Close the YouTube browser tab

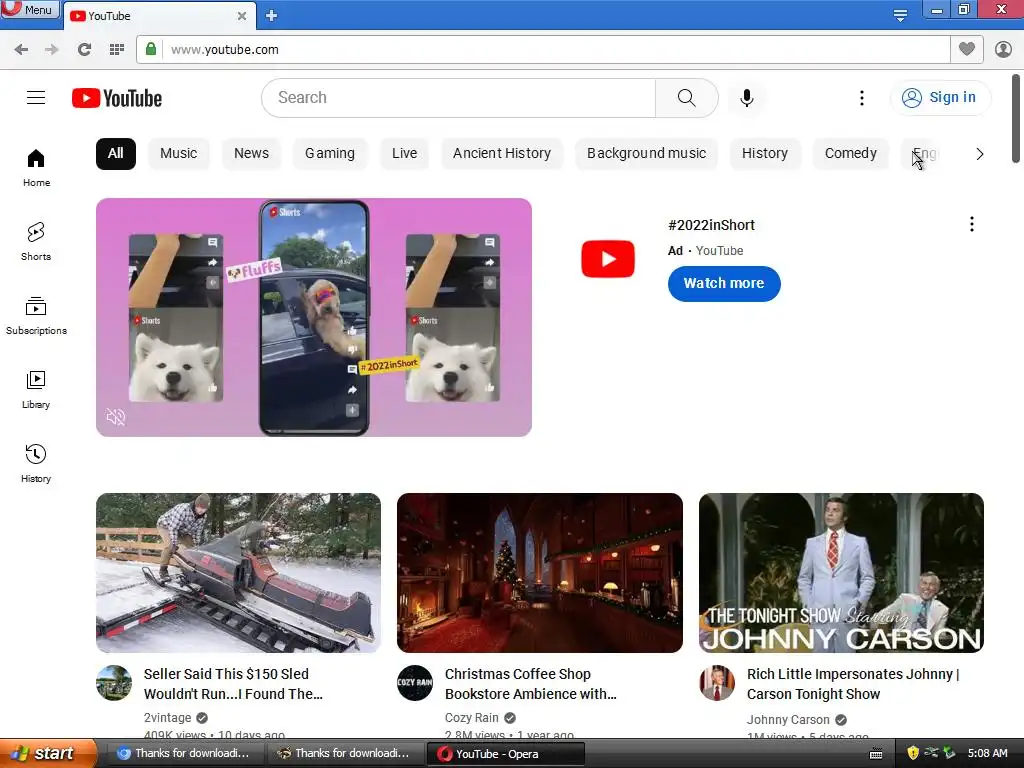242,16
